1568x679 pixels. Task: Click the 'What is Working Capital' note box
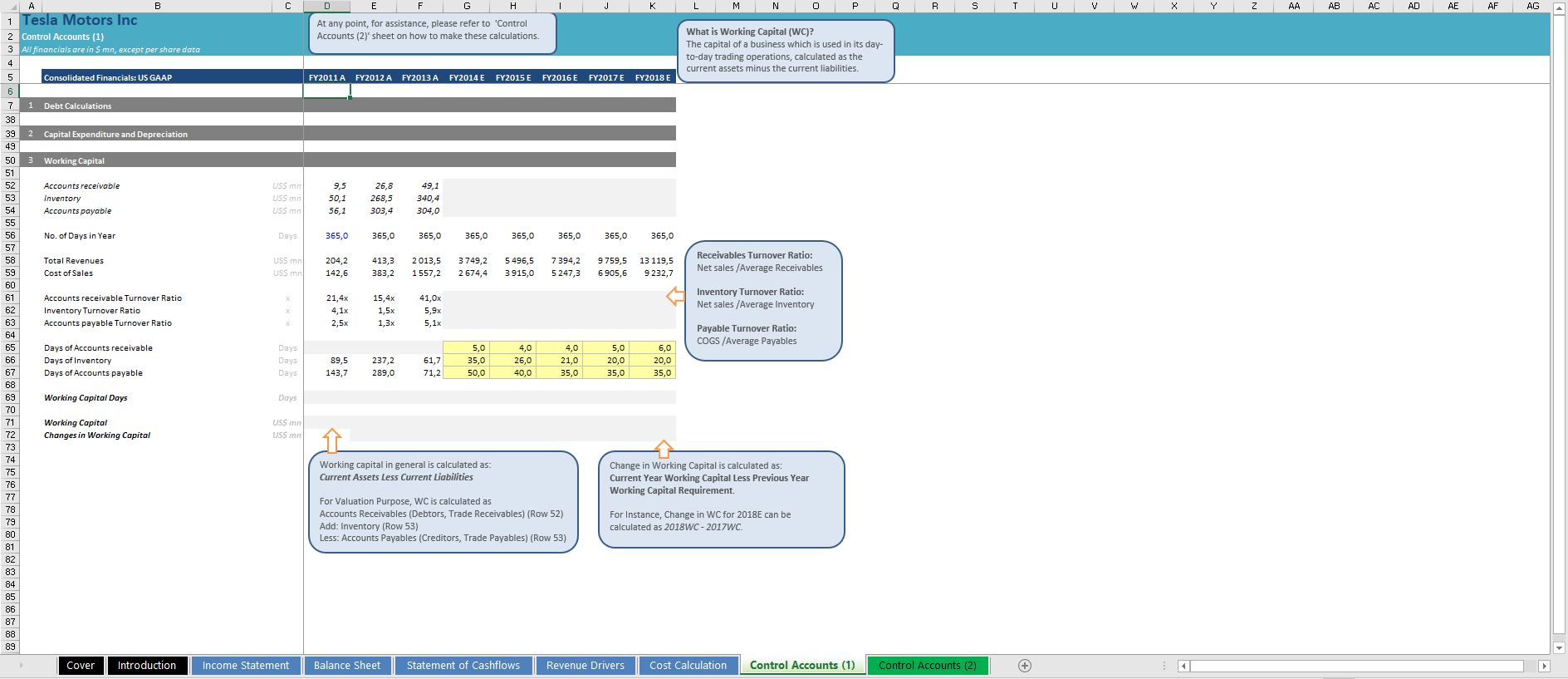click(x=786, y=51)
